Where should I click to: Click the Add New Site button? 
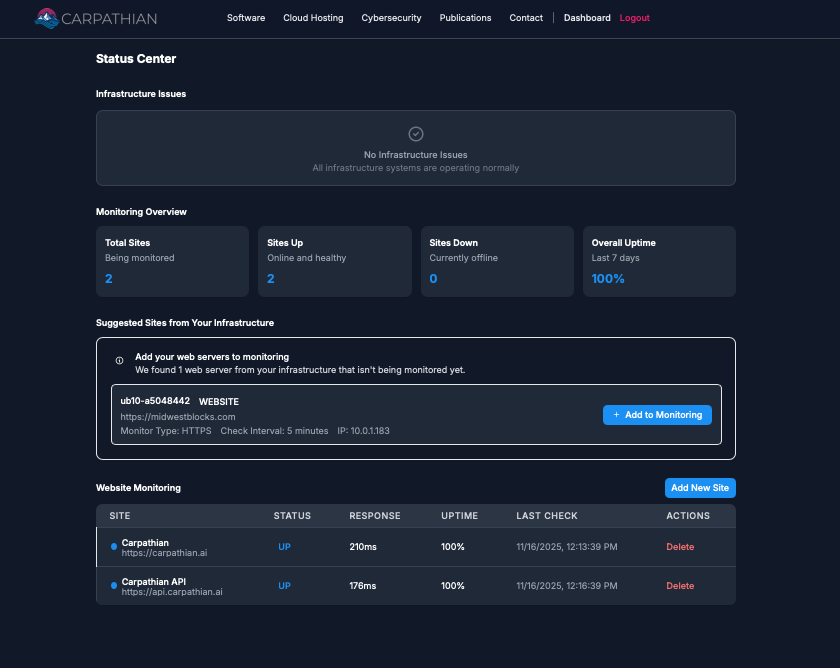pos(700,488)
